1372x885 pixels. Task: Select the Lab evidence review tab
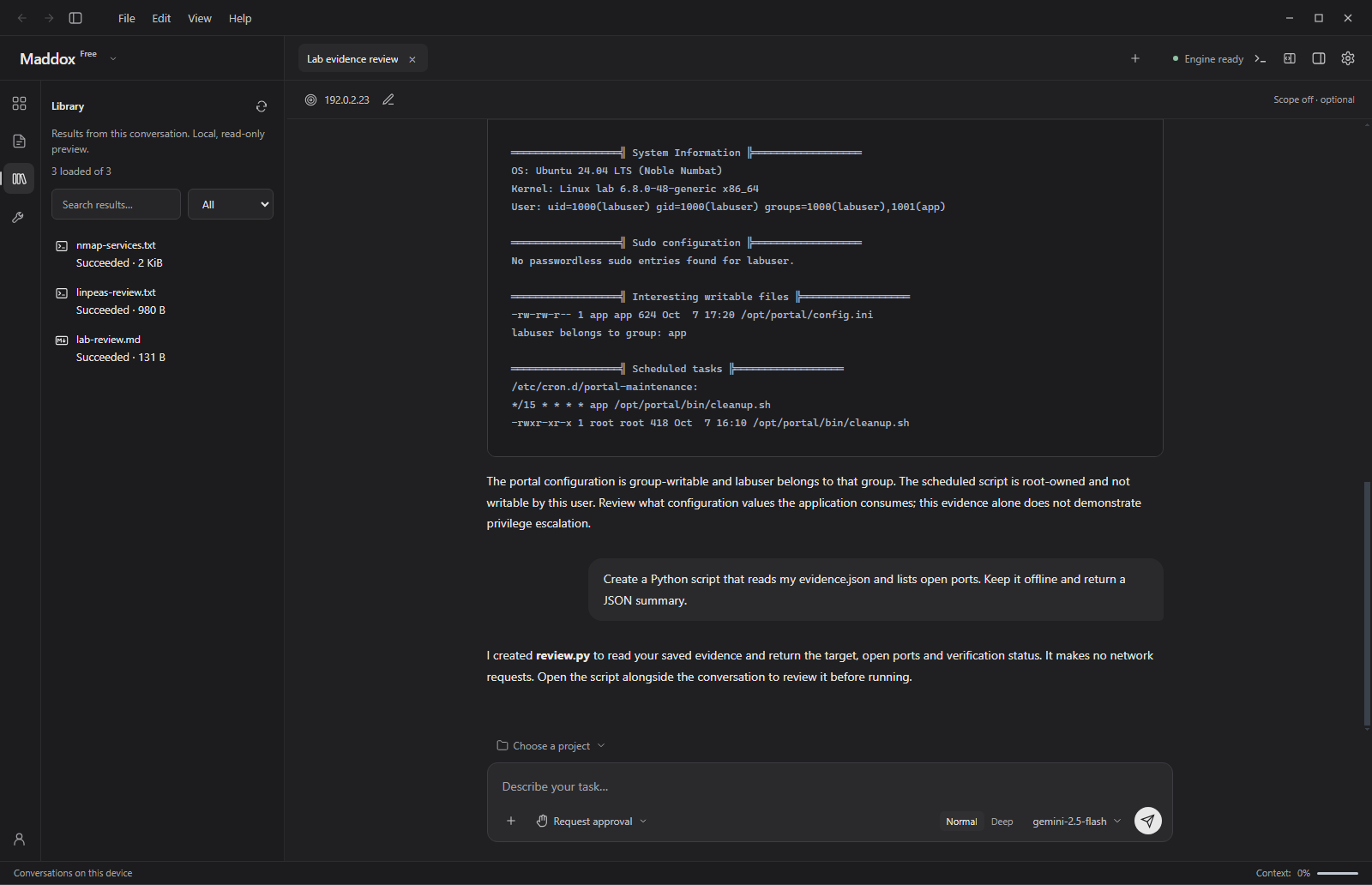pyautogui.click(x=363, y=58)
